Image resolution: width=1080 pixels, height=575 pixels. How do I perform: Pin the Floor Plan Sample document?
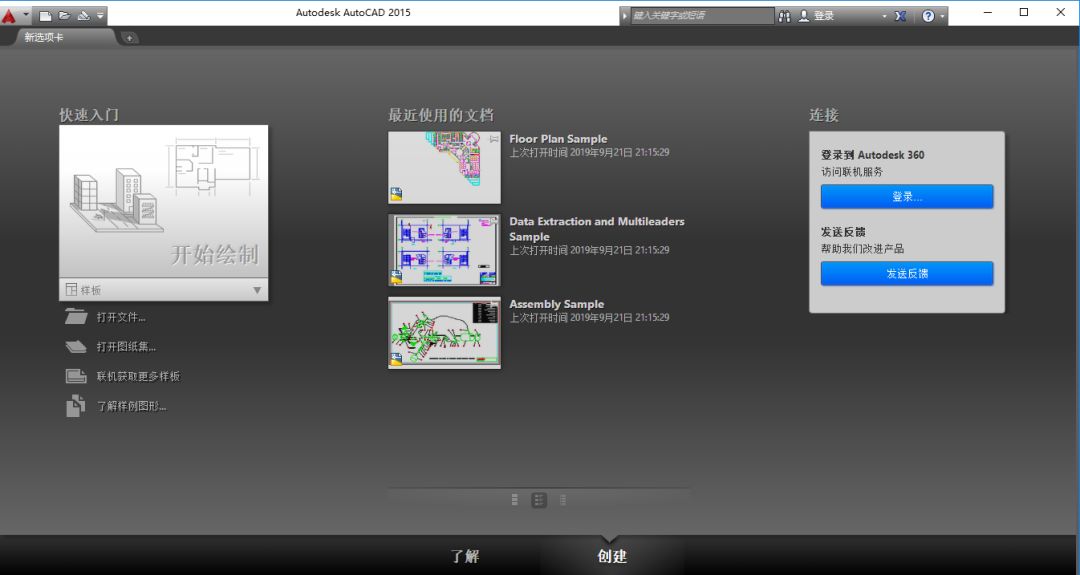[x=494, y=138]
